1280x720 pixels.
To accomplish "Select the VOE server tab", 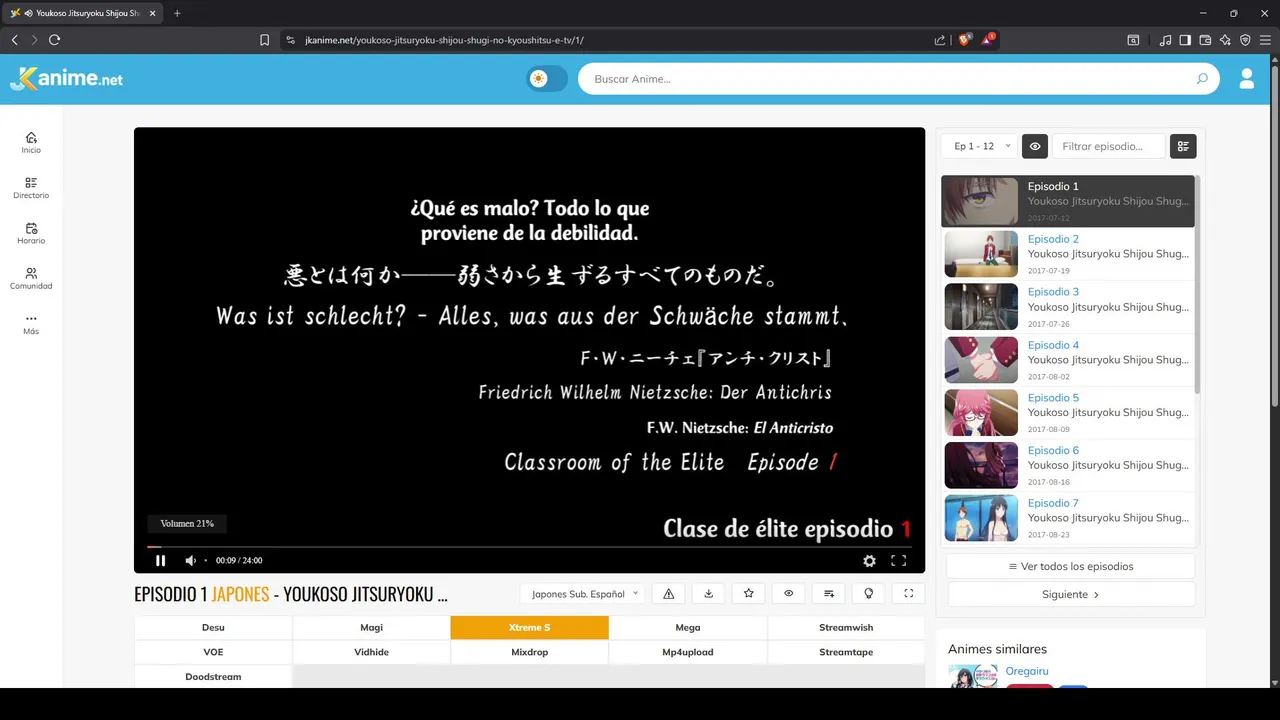I will [x=213, y=652].
